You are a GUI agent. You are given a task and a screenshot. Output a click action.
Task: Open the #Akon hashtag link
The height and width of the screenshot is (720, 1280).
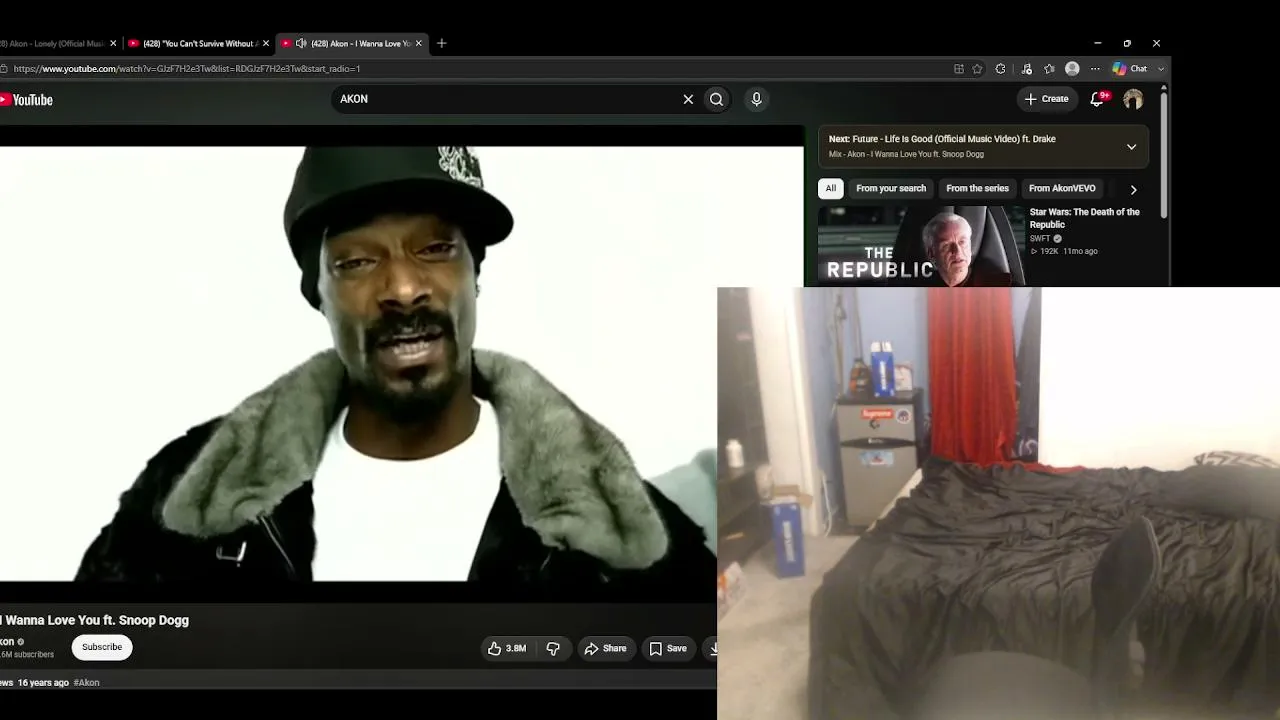tap(86, 682)
